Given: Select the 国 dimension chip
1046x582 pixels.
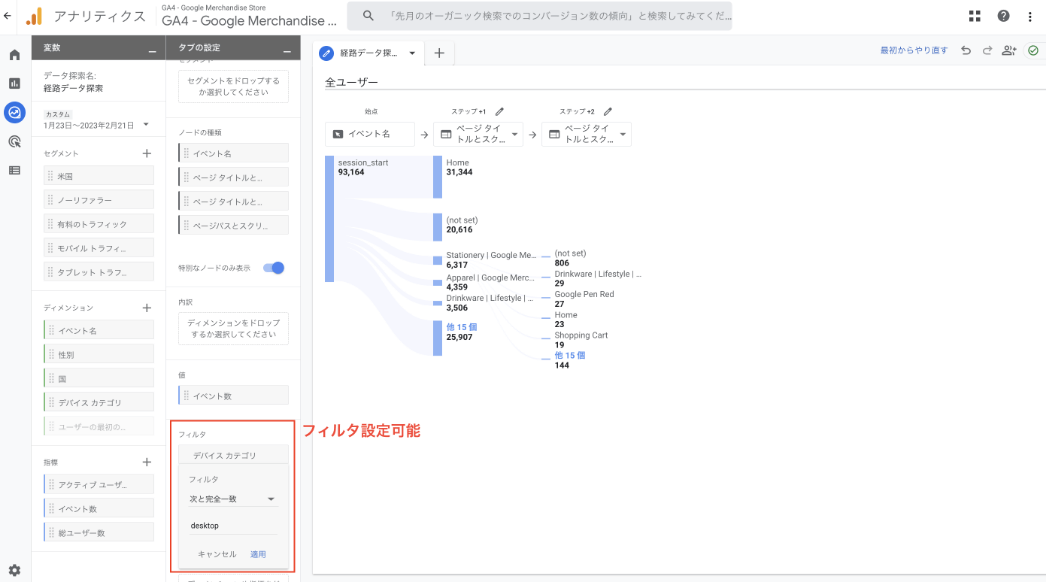Looking at the screenshot, I should tap(99, 378).
